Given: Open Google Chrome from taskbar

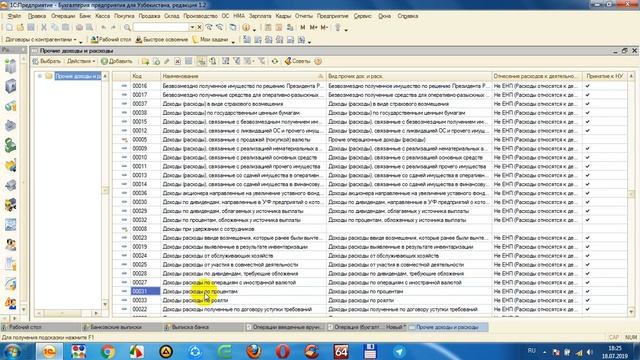Looking at the screenshot, I should [x=107, y=351].
